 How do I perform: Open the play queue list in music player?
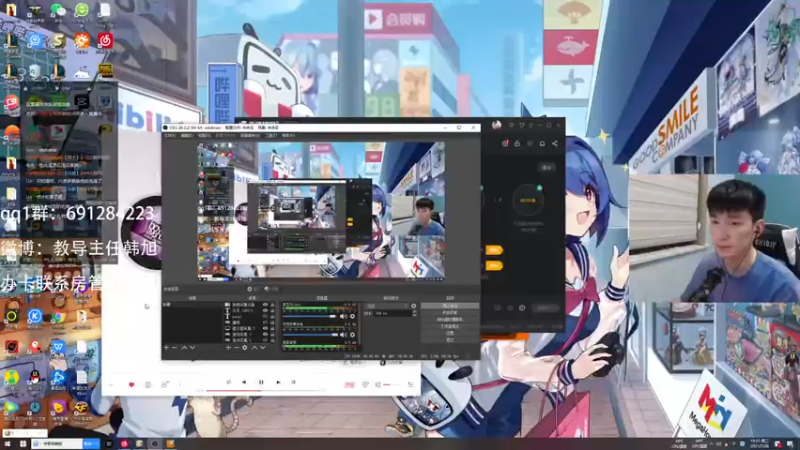pos(411,384)
